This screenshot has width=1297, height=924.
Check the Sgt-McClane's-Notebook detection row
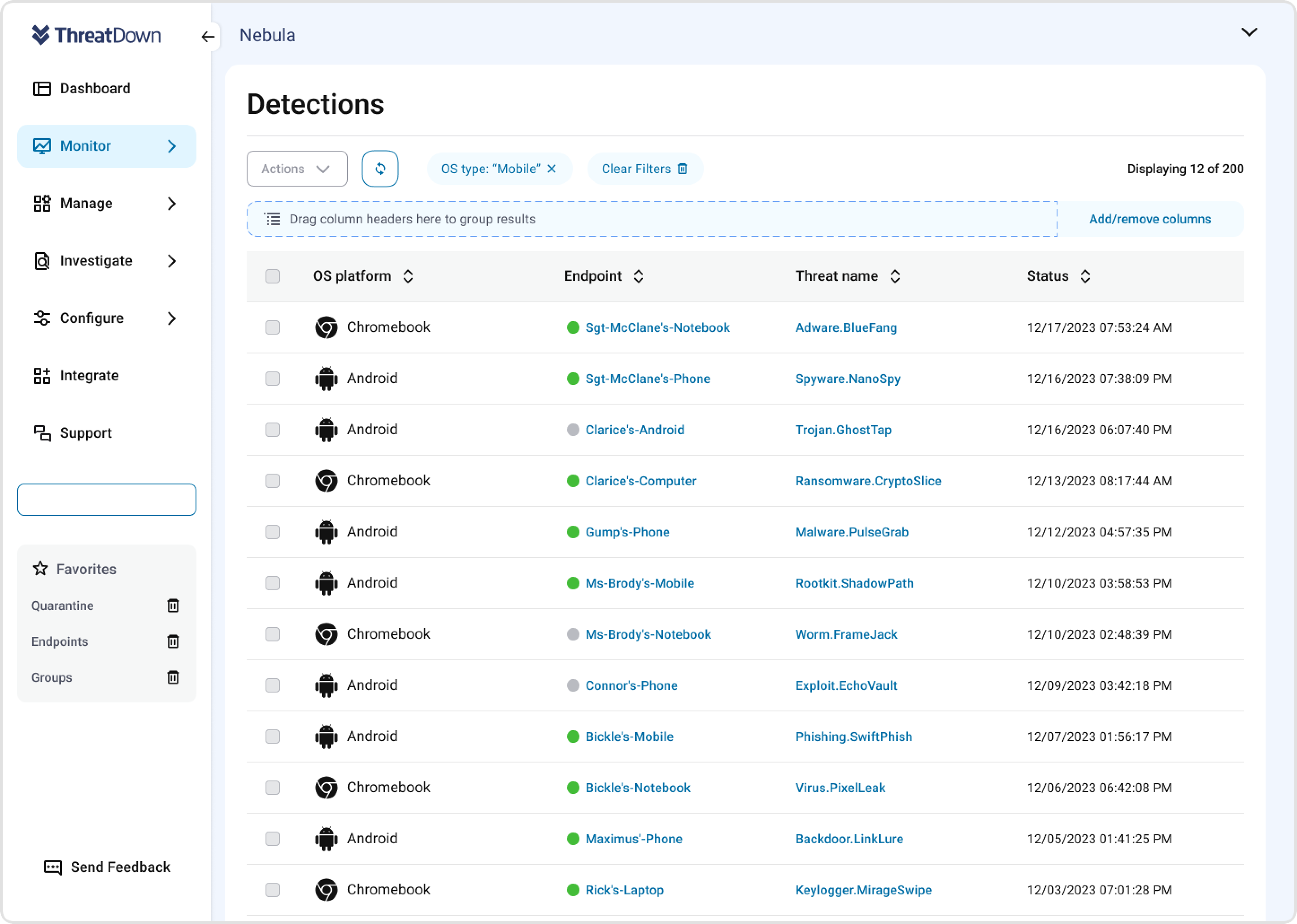click(x=273, y=327)
